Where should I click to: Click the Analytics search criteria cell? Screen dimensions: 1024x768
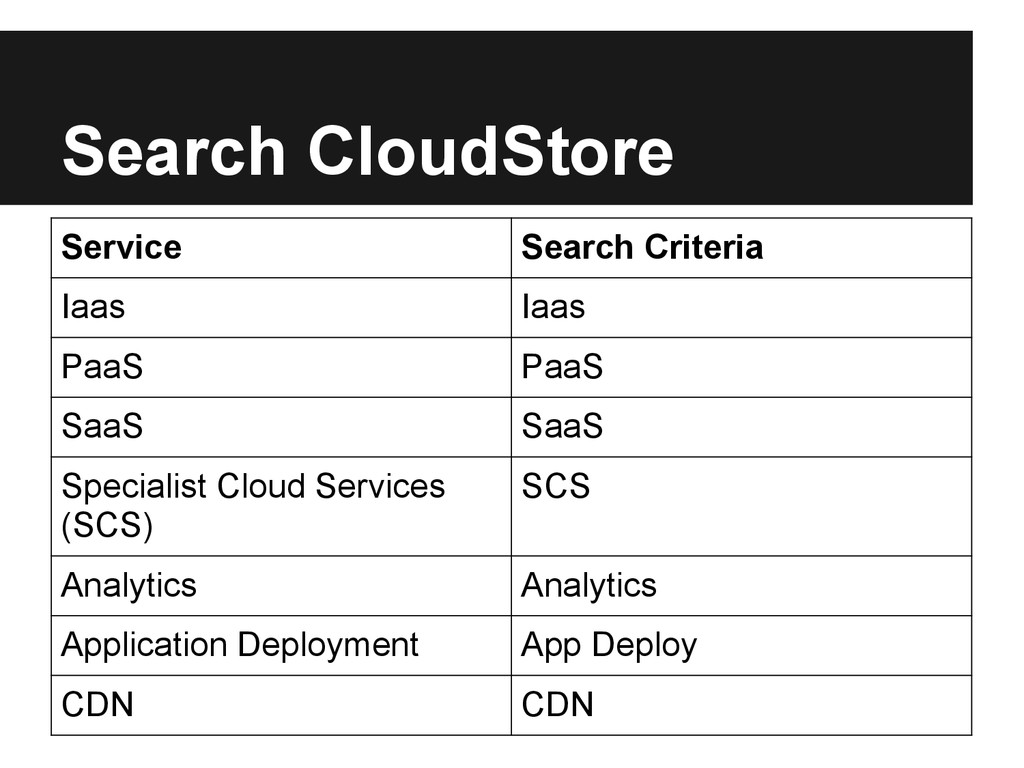[x=741, y=586]
